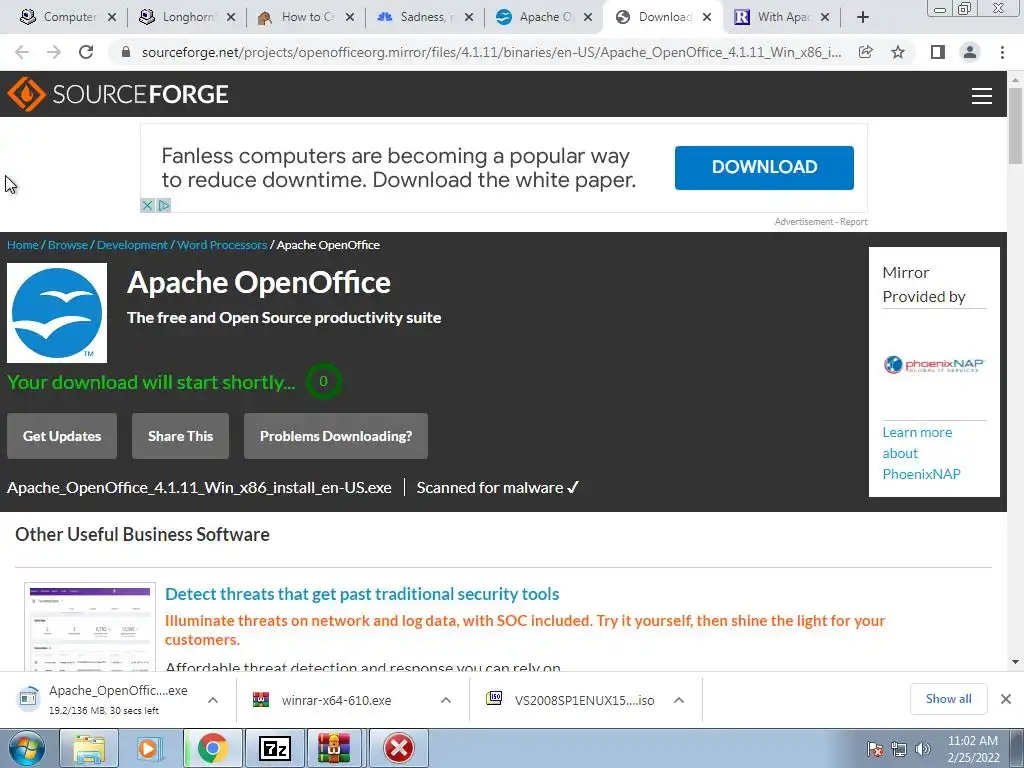Click the download countdown circle

323,381
